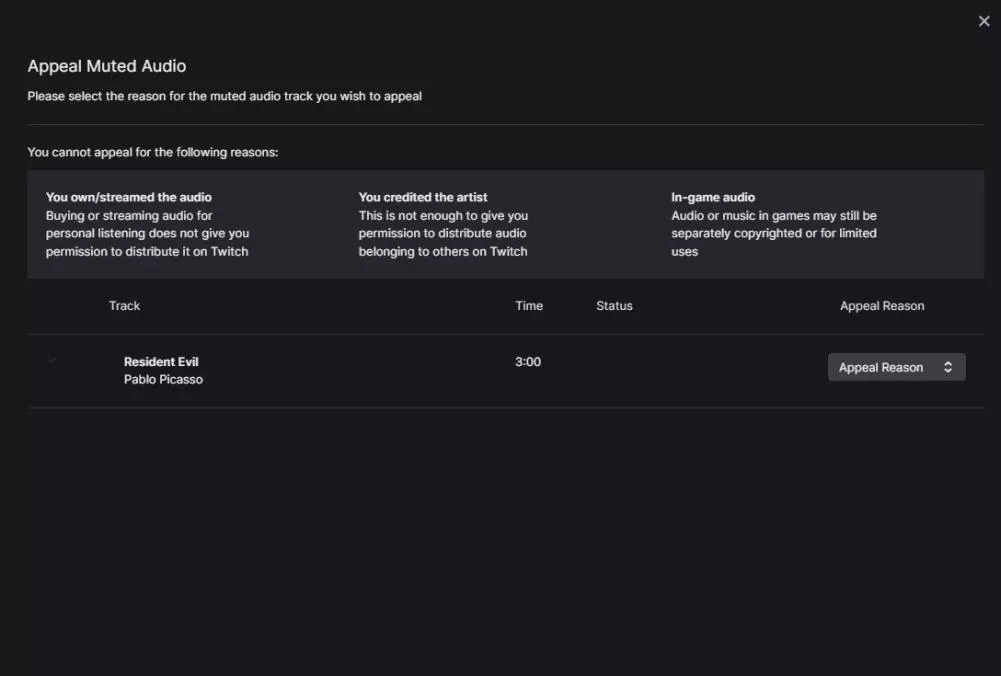Tick the faint checkmark beside Resident Evil
Screen dimensions: 1001x676
[52, 360]
